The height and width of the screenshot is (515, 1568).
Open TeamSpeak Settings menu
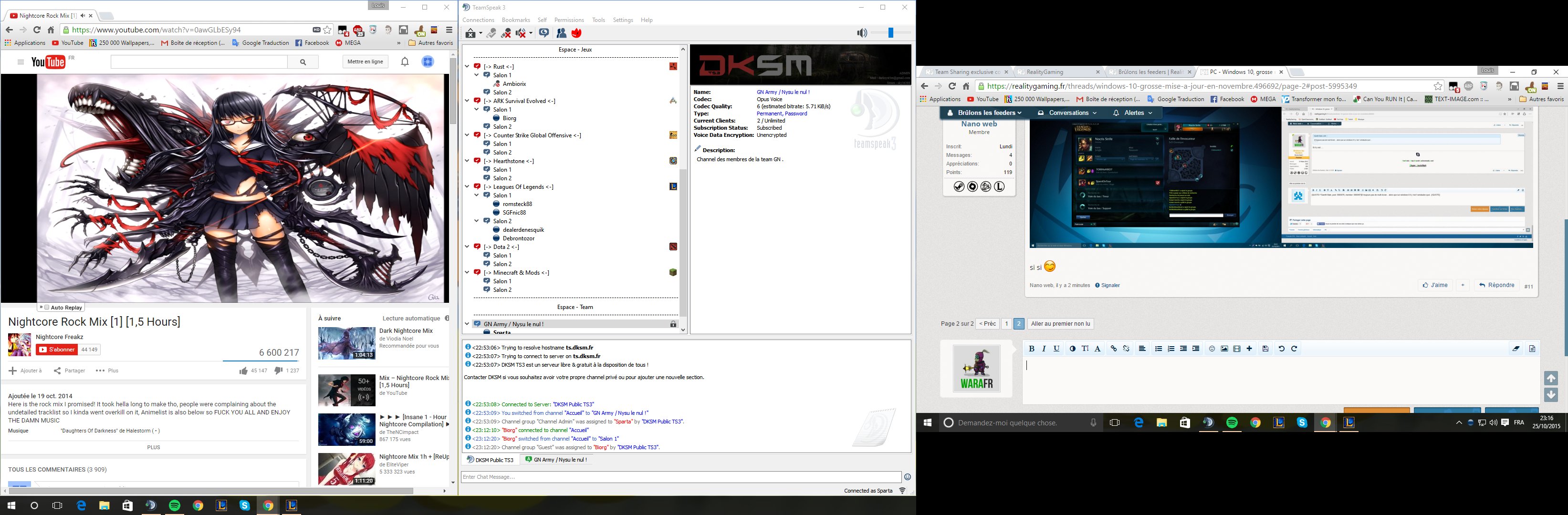623,20
